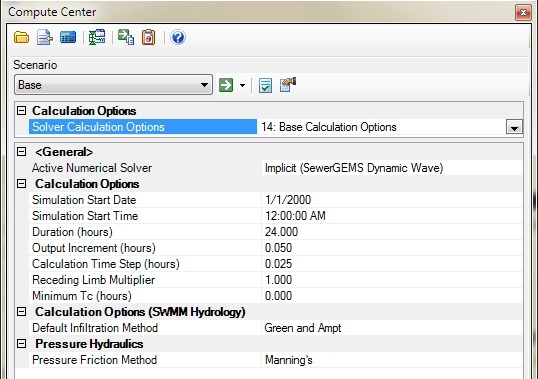The height and width of the screenshot is (379, 538).
Task: Click the notes with hammer icon
Action: point(288,85)
